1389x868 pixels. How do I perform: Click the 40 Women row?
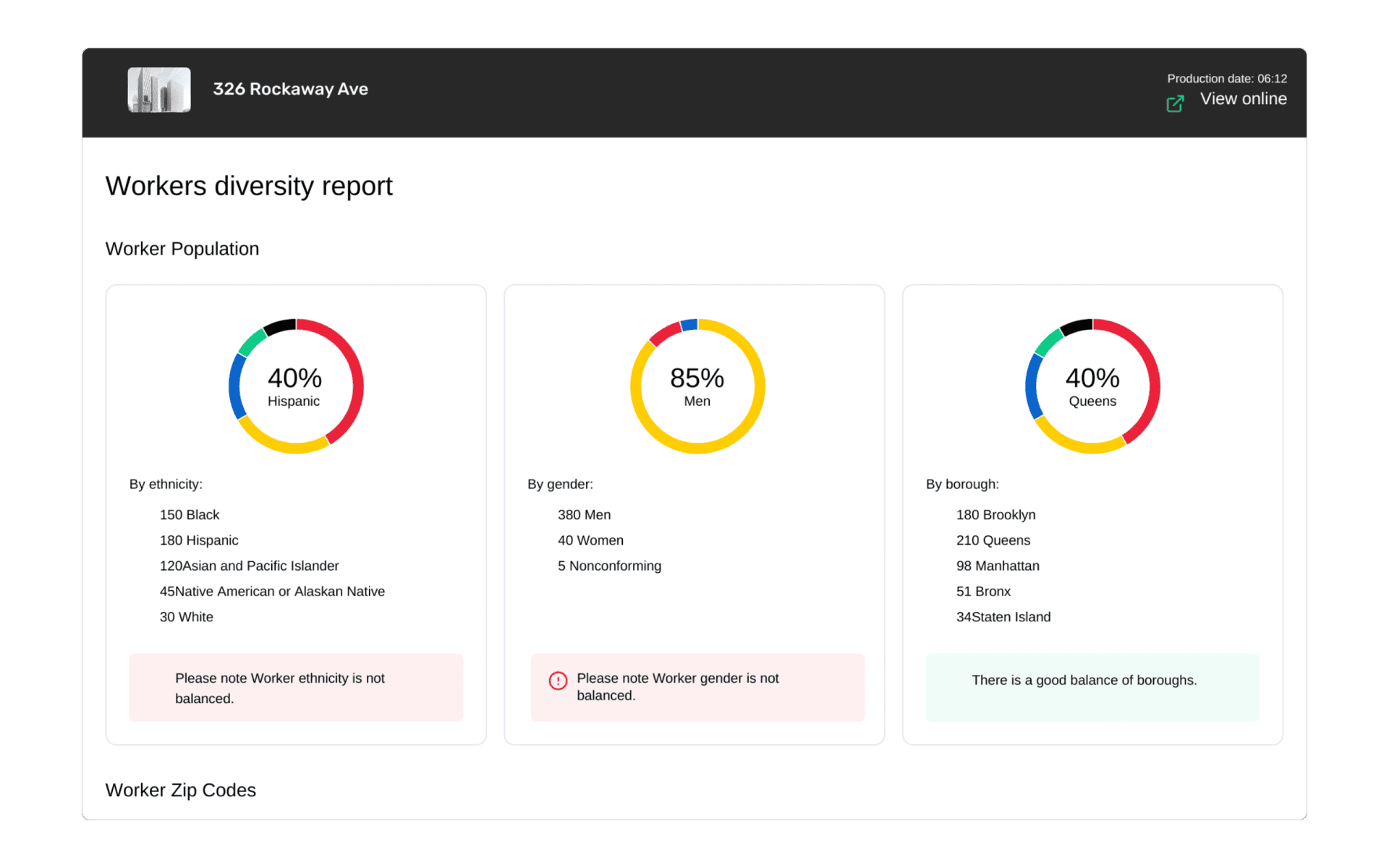(x=590, y=540)
